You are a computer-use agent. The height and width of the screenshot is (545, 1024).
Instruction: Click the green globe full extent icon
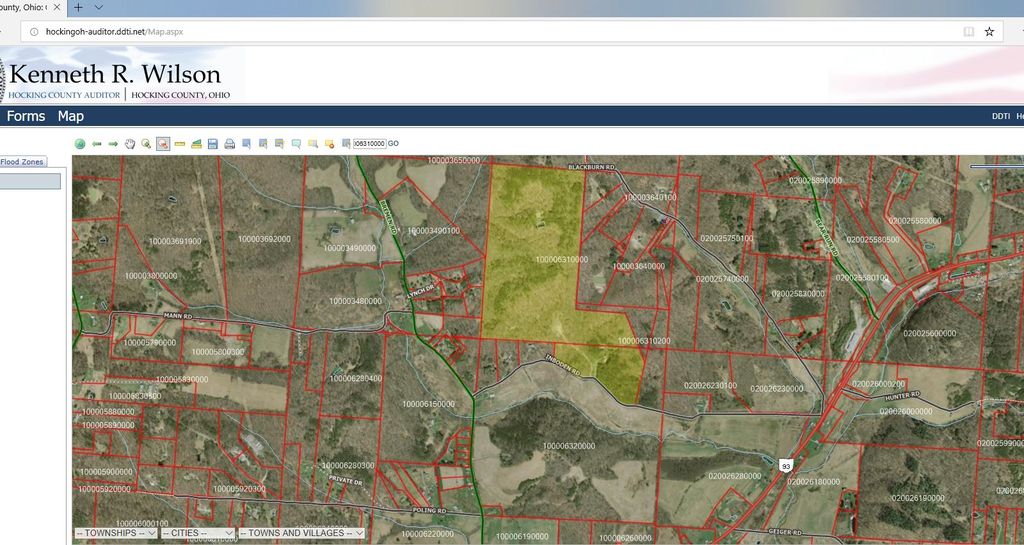click(x=80, y=144)
